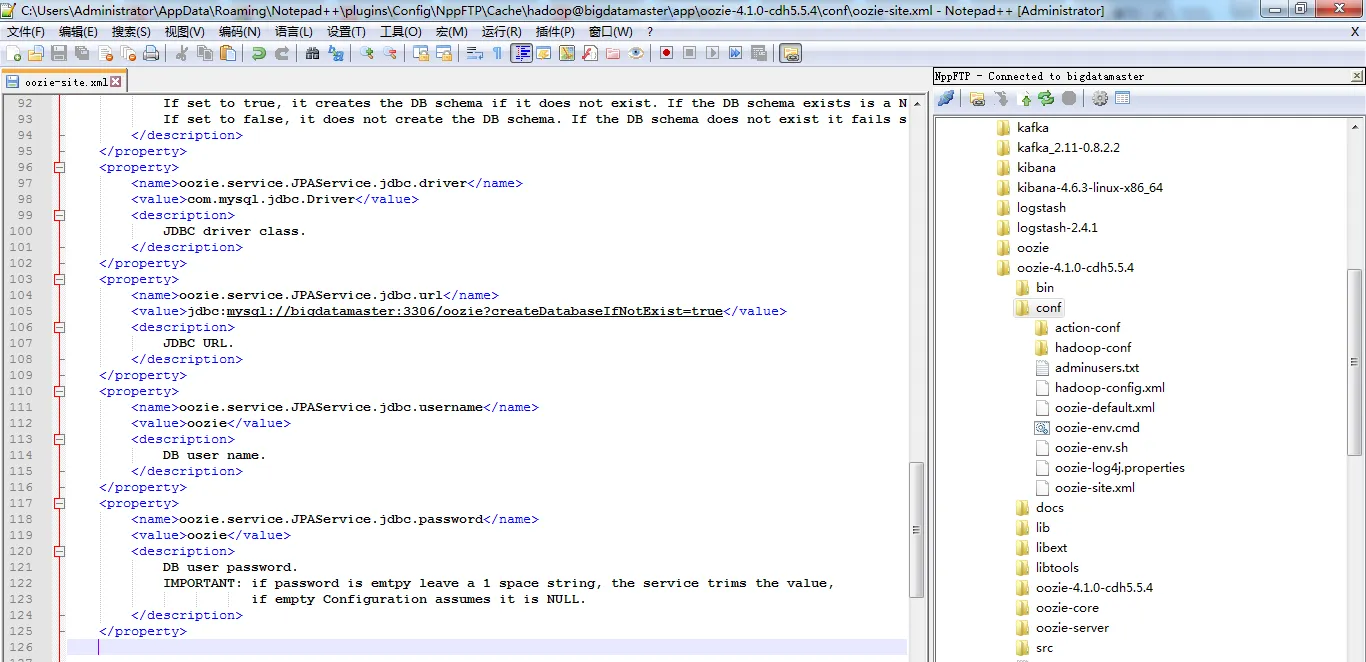Save the file with the floppy icon
1366x662 pixels.
(x=58, y=53)
